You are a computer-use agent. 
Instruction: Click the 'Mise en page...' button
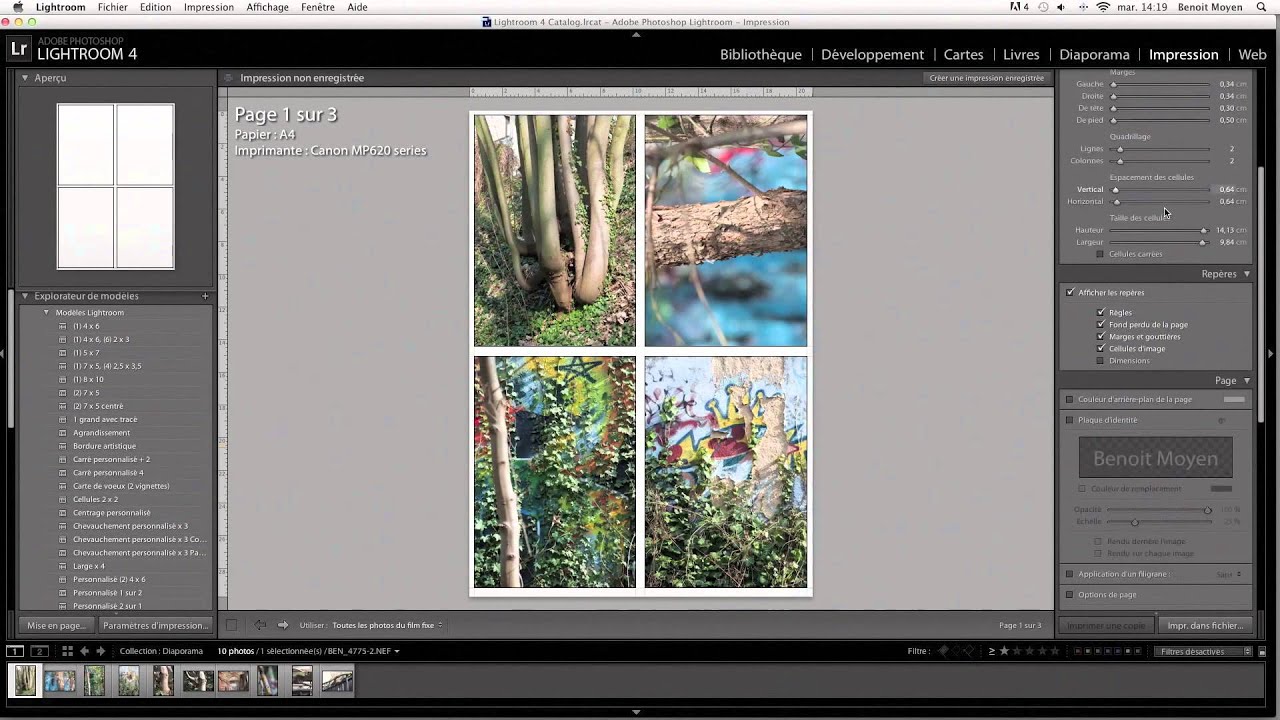[57, 625]
